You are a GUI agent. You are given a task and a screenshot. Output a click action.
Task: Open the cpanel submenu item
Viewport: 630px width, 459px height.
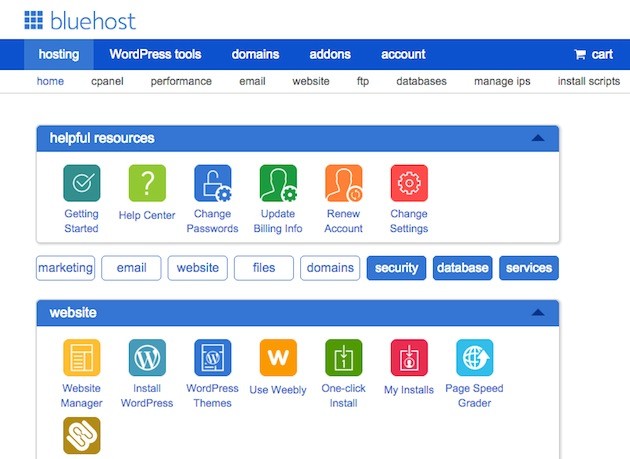(x=107, y=81)
